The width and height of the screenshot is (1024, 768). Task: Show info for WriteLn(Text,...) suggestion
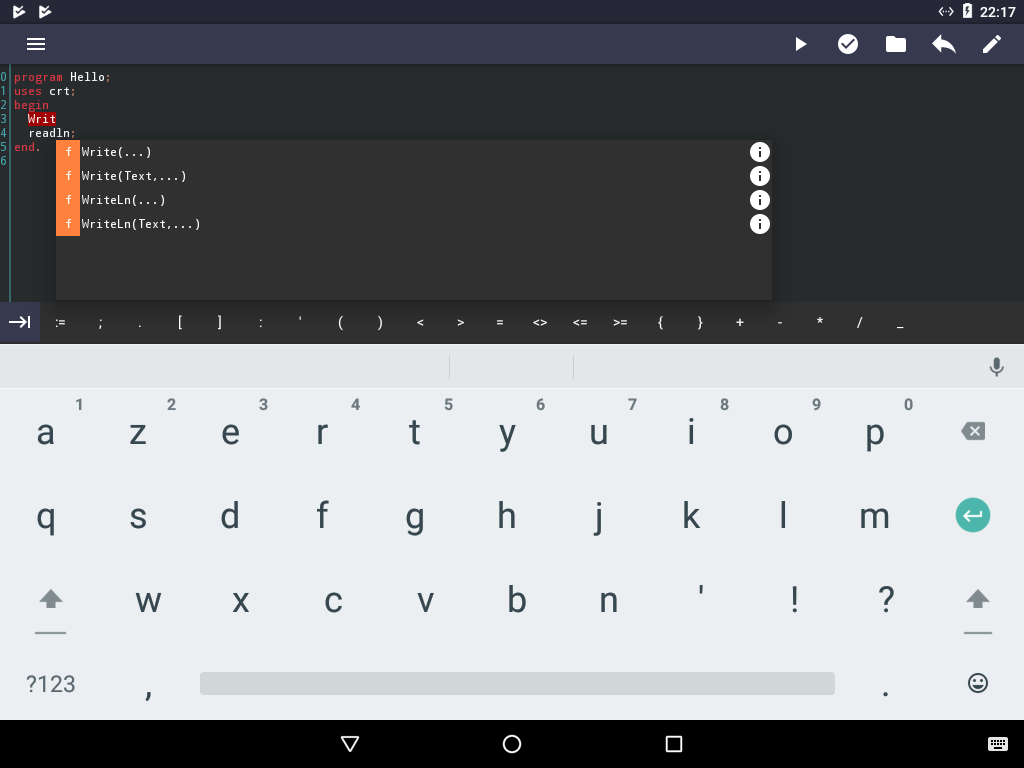(760, 224)
